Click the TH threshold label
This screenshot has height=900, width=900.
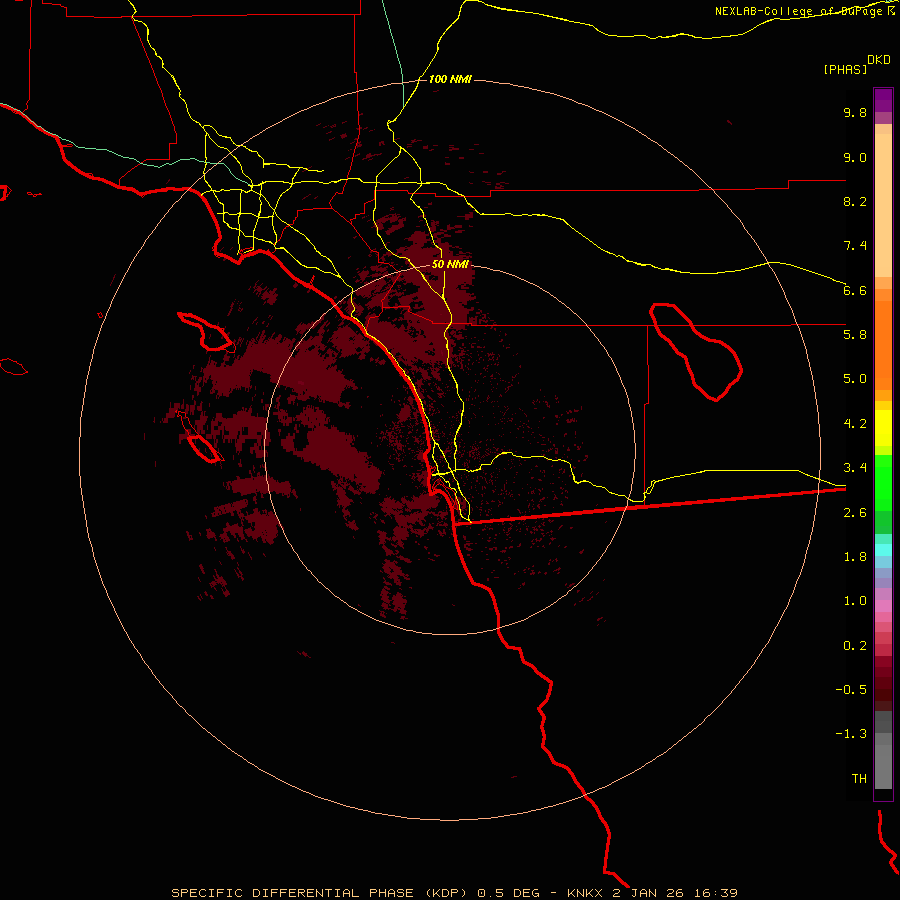(859, 779)
